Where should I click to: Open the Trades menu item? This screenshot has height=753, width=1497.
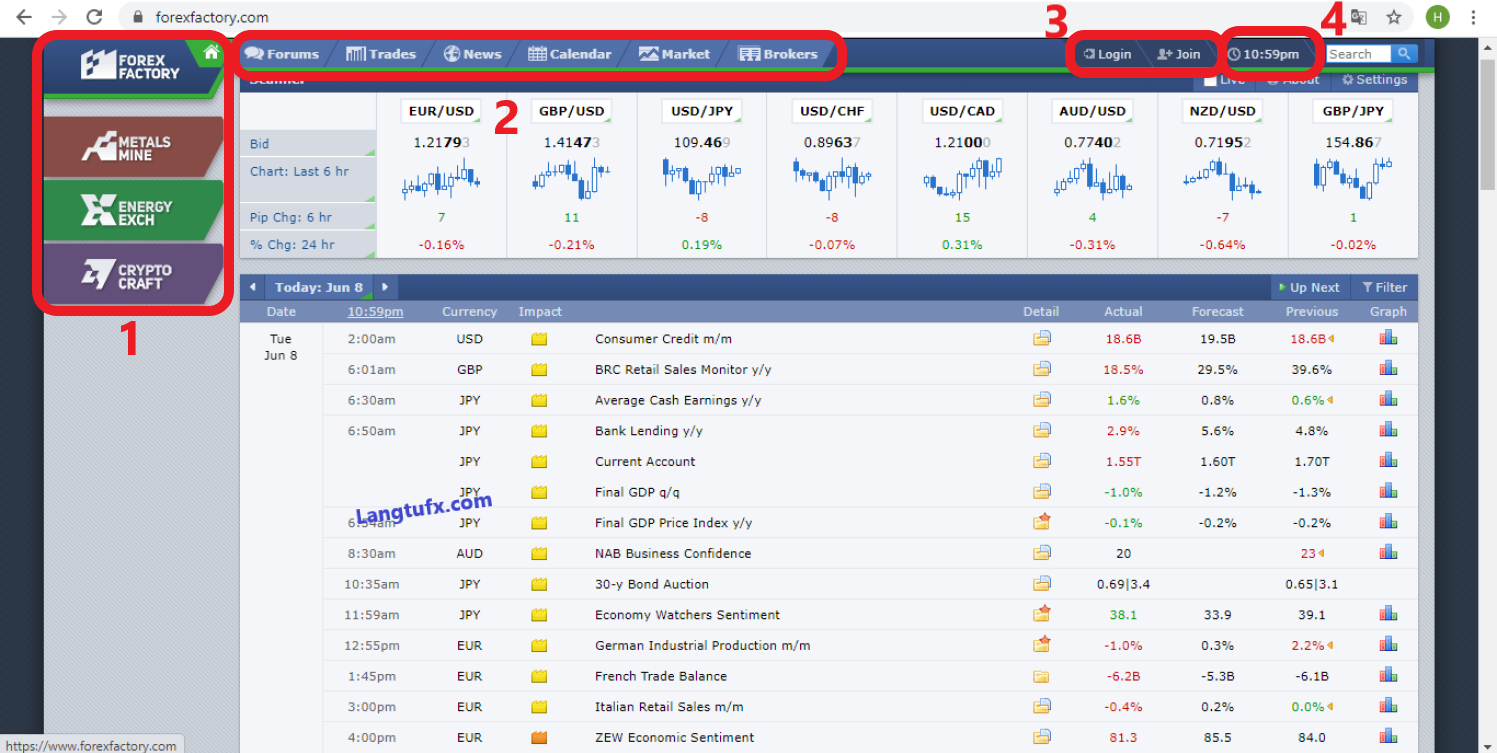(x=381, y=54)
